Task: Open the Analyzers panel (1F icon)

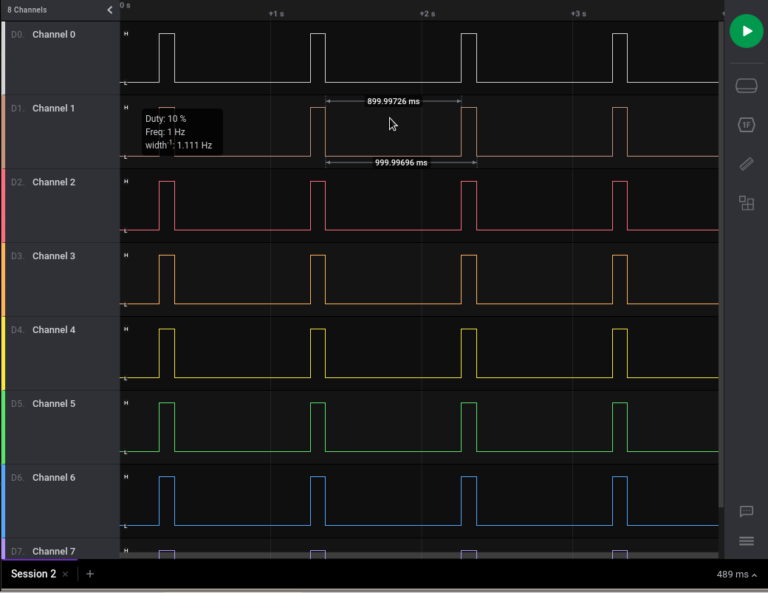Action: [x=746, y=125]
